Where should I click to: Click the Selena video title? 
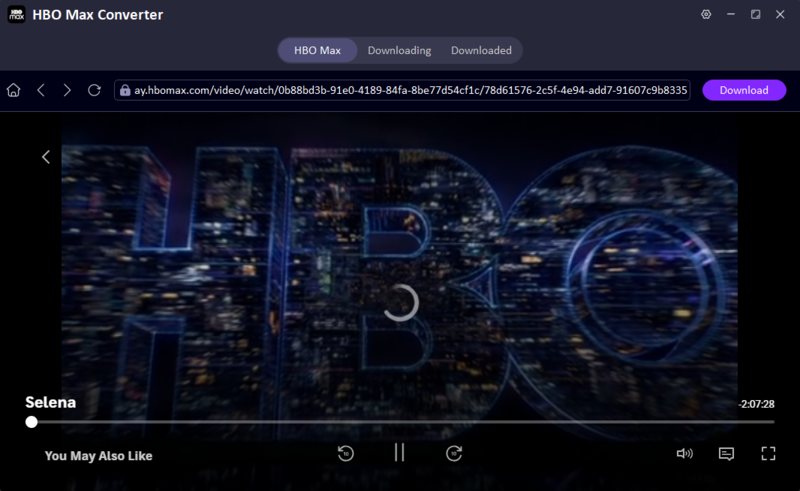pos(51,402)
